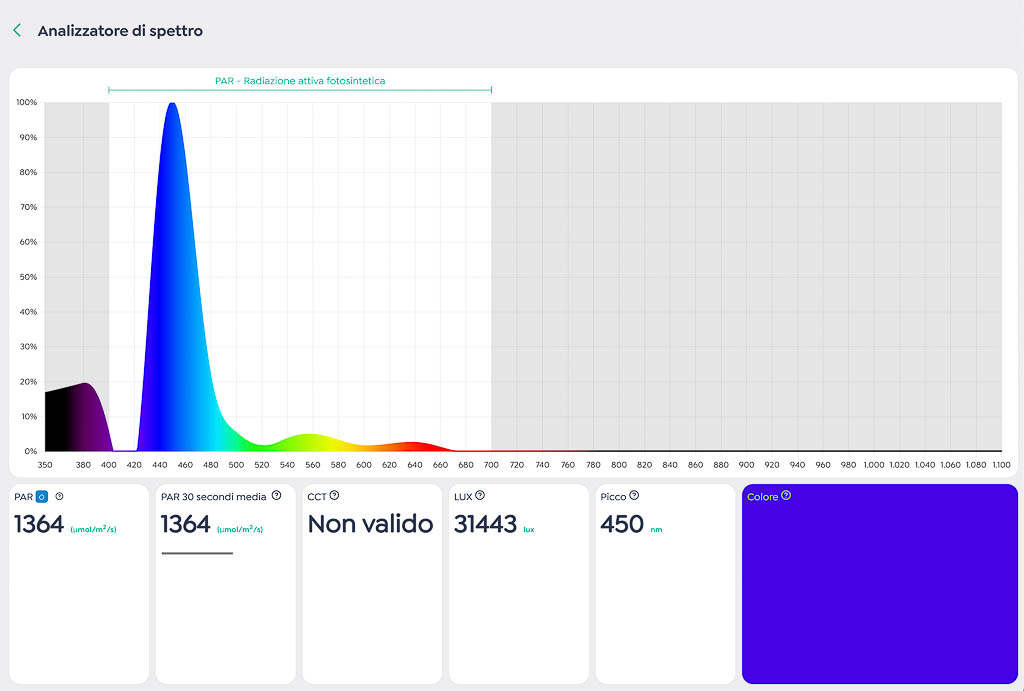Open help icon beside the PAR label
The image size is (1024, 691).
(59, 496)
